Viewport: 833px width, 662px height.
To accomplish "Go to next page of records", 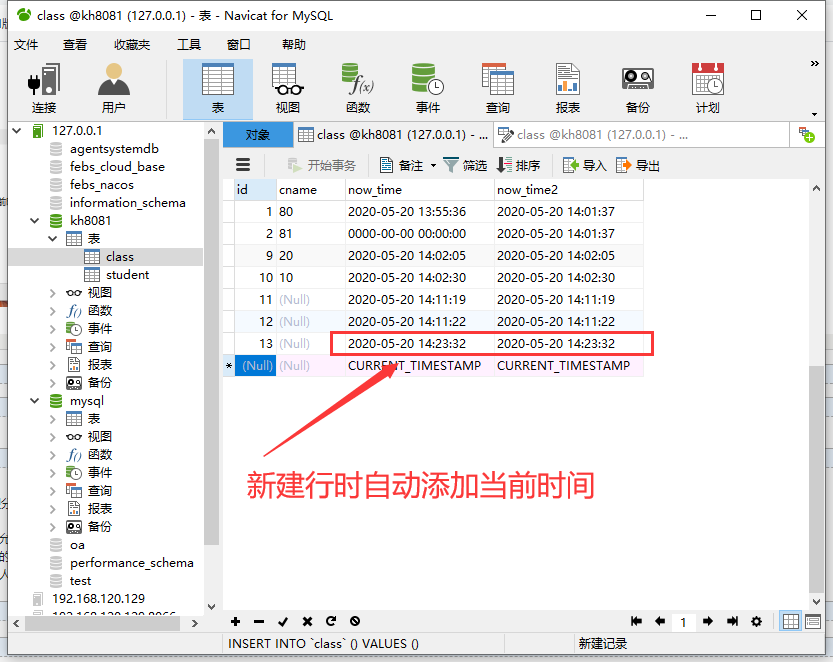I will (x=708, y=621).
